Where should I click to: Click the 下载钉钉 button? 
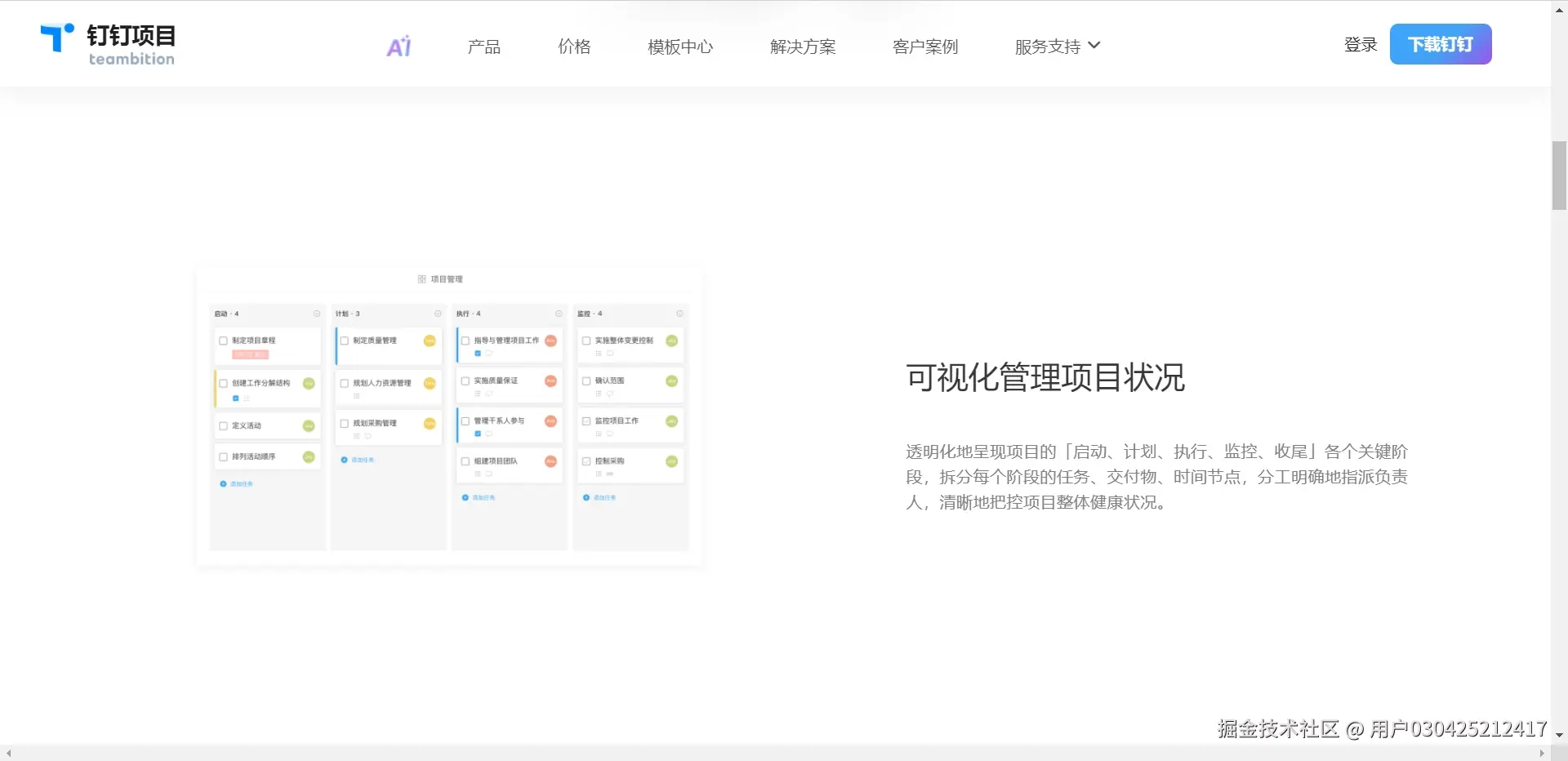click(x=1440, y=43)
